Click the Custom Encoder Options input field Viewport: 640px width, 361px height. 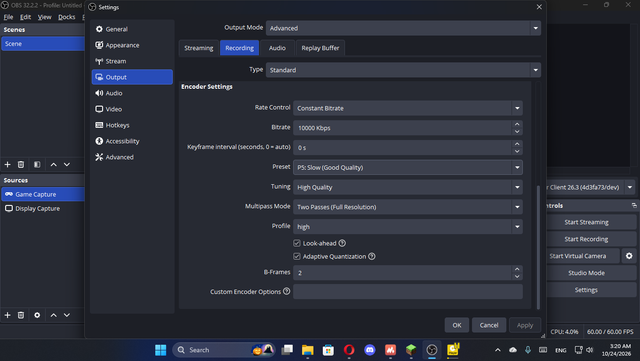point(408,292)
